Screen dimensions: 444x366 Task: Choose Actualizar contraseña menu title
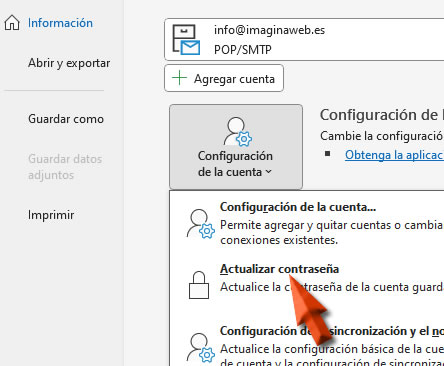[x=279, y=269]
